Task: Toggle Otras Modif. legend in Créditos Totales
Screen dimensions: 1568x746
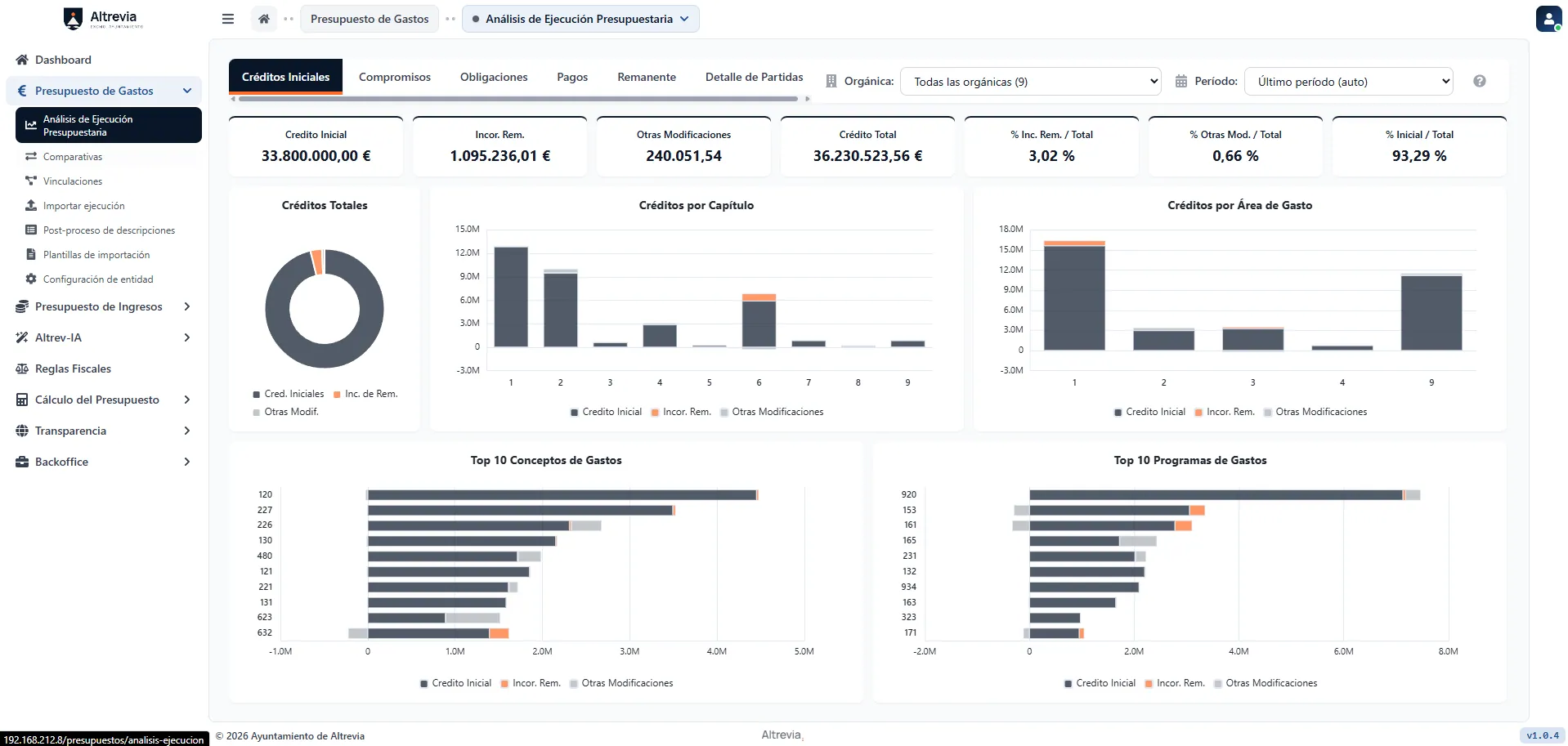Action: click(x=286, y=412)
